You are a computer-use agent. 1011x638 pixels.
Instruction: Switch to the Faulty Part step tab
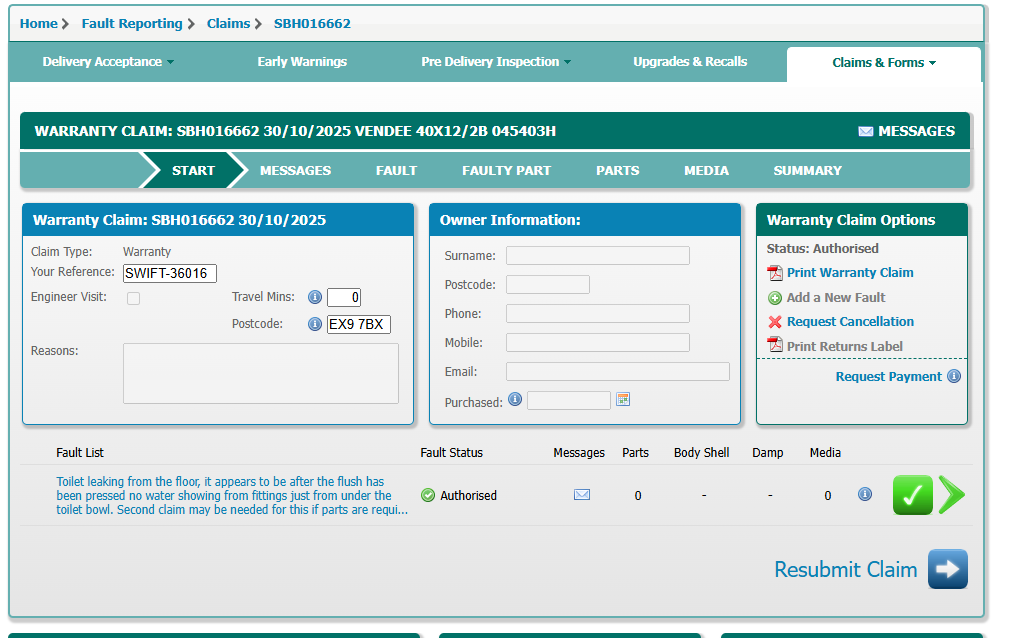506,171
